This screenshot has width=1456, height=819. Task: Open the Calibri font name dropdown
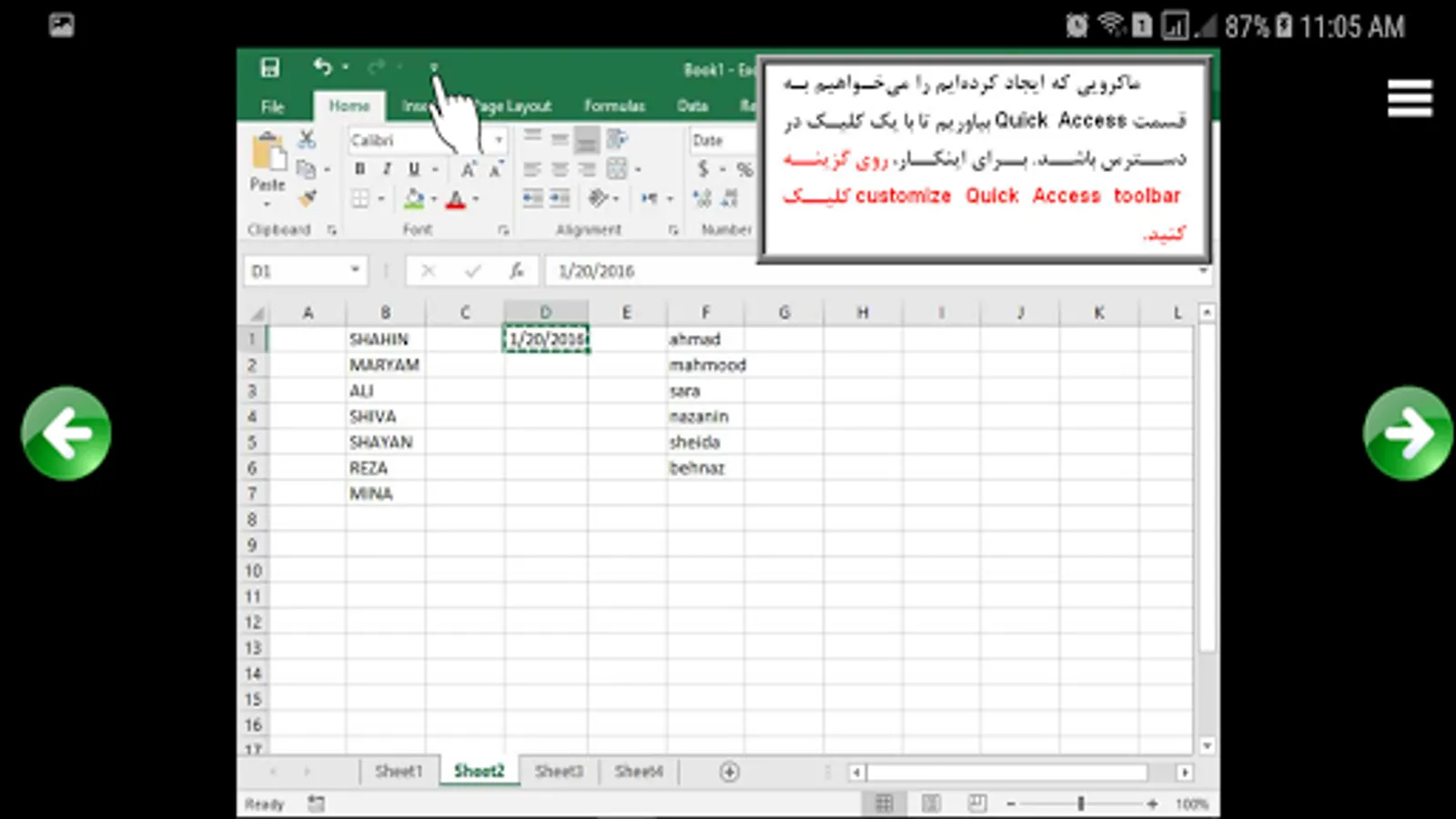tap(499, 140)
